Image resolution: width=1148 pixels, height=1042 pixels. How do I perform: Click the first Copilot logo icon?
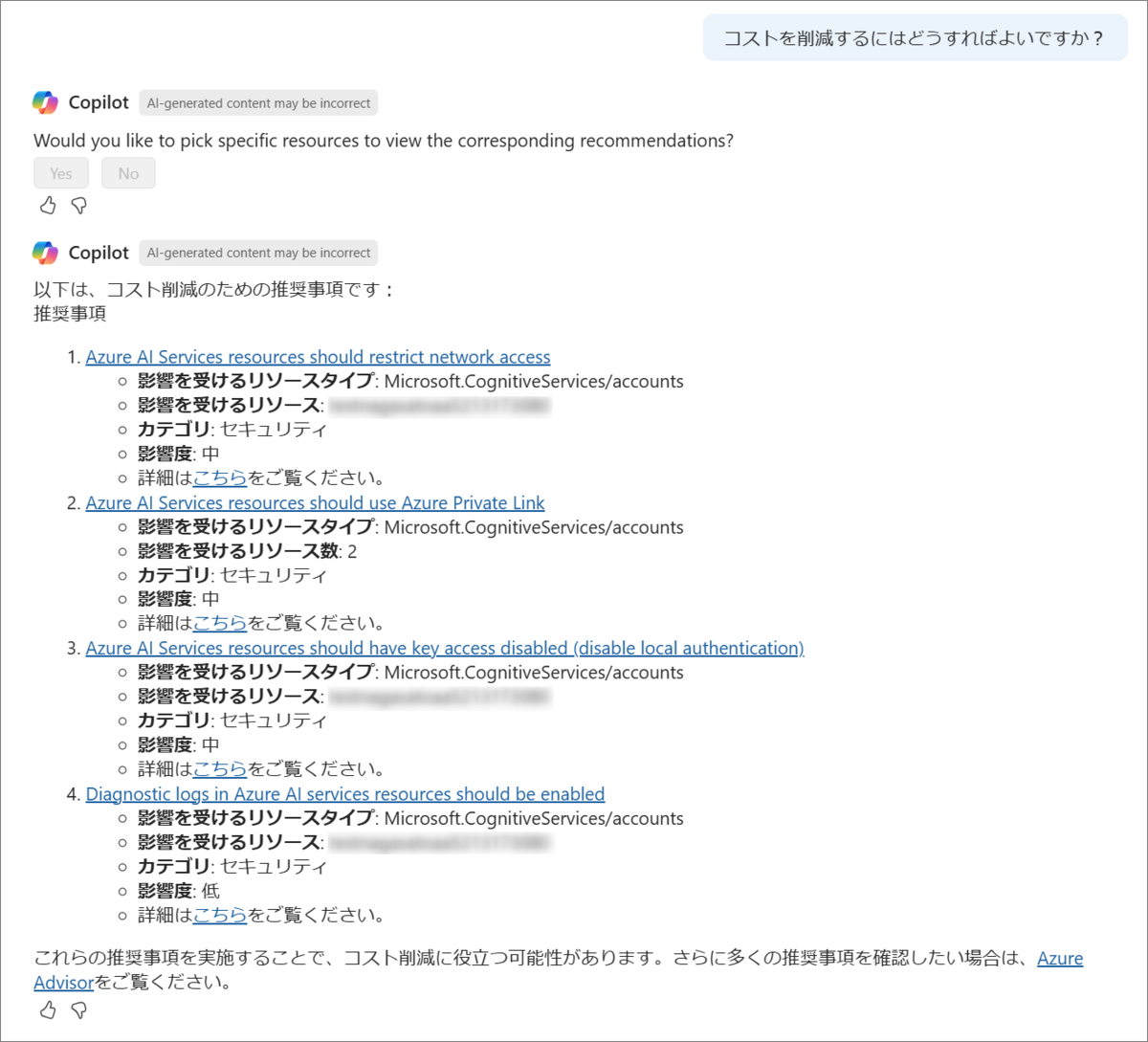click(45, 102)
